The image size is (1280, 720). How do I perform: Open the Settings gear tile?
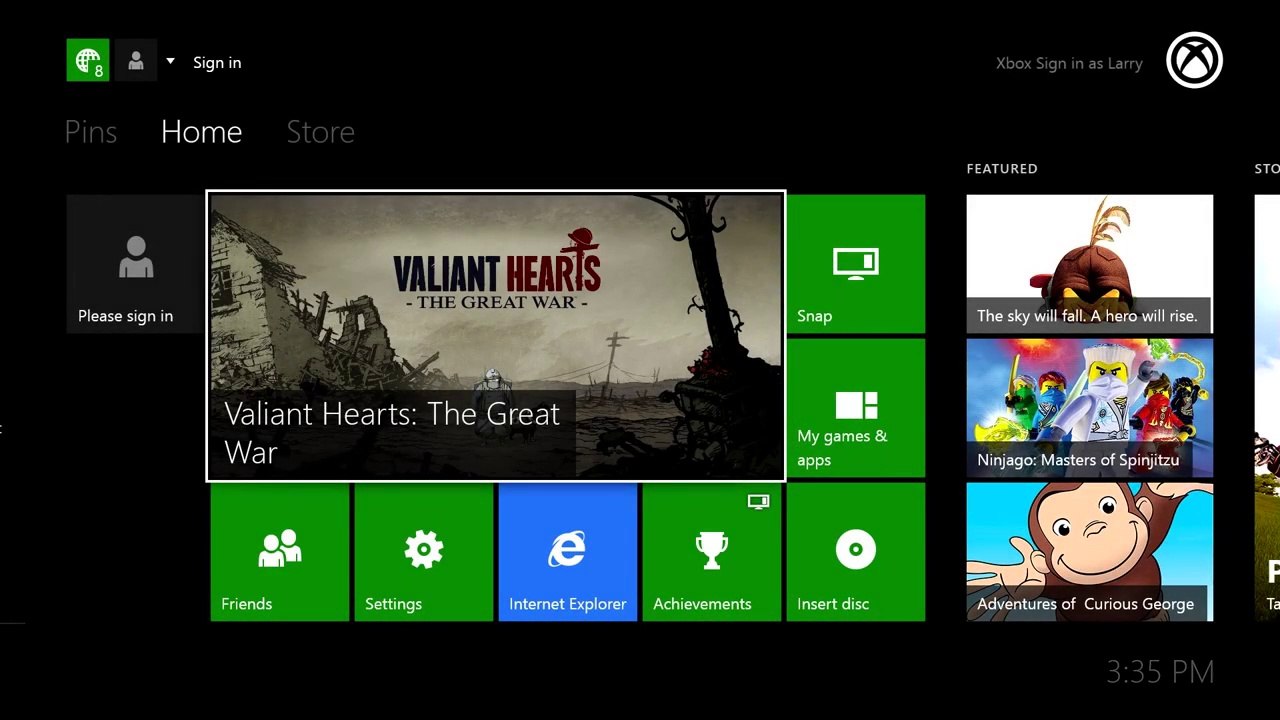point(424,552)
